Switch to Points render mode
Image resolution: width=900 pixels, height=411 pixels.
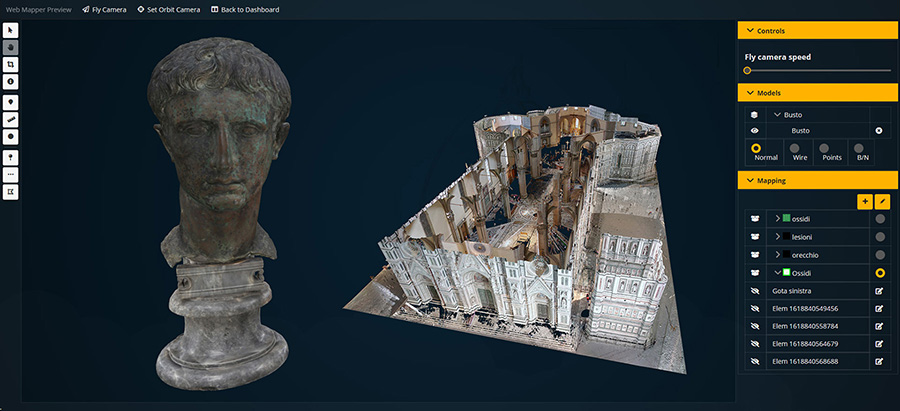pos(824,148)
